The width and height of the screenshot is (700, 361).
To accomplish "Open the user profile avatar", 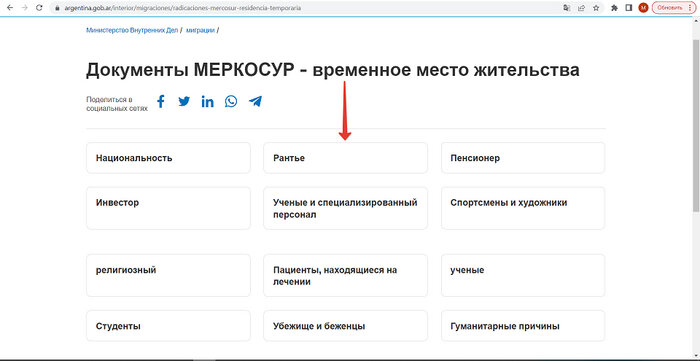I will (x=643, y=8).
